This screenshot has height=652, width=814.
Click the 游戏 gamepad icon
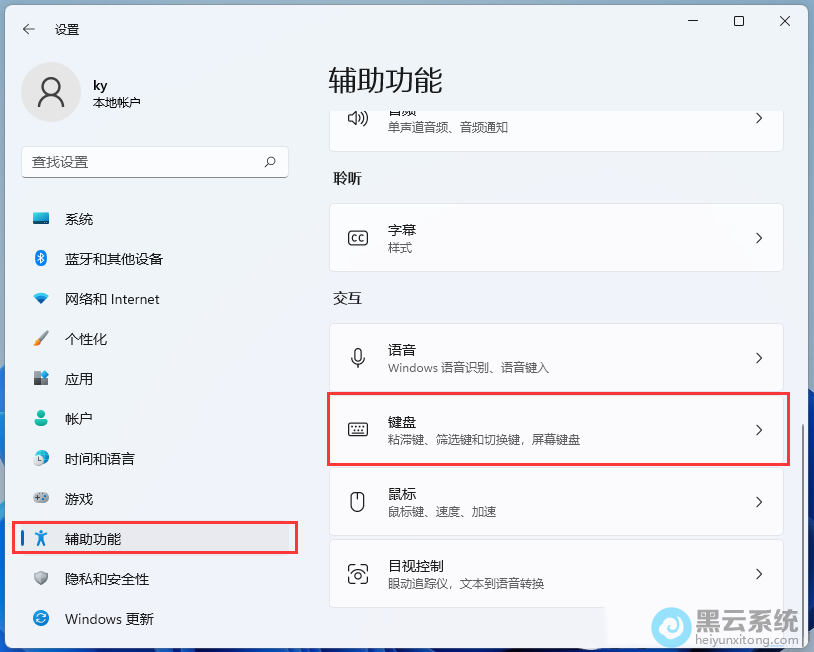[41, 499]
